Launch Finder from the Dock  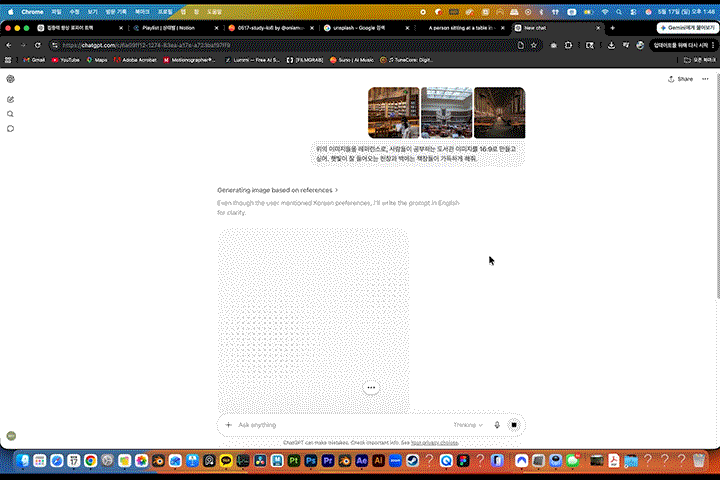23,461
